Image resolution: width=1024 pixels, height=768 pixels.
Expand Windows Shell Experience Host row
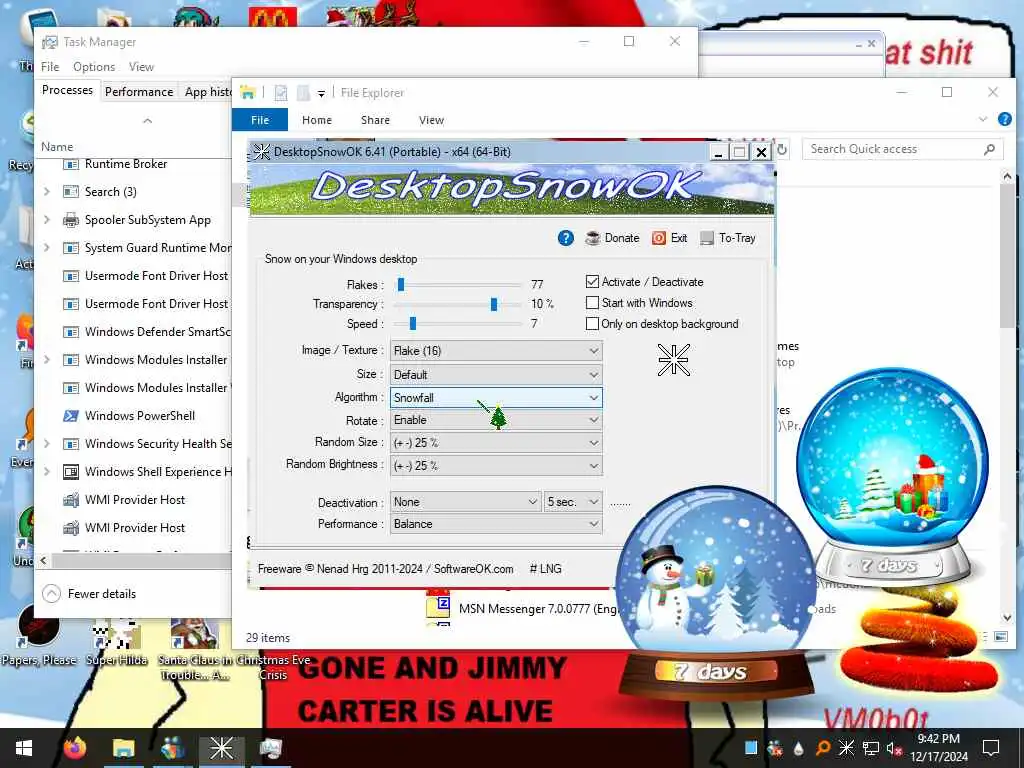[x=47, y=472]
